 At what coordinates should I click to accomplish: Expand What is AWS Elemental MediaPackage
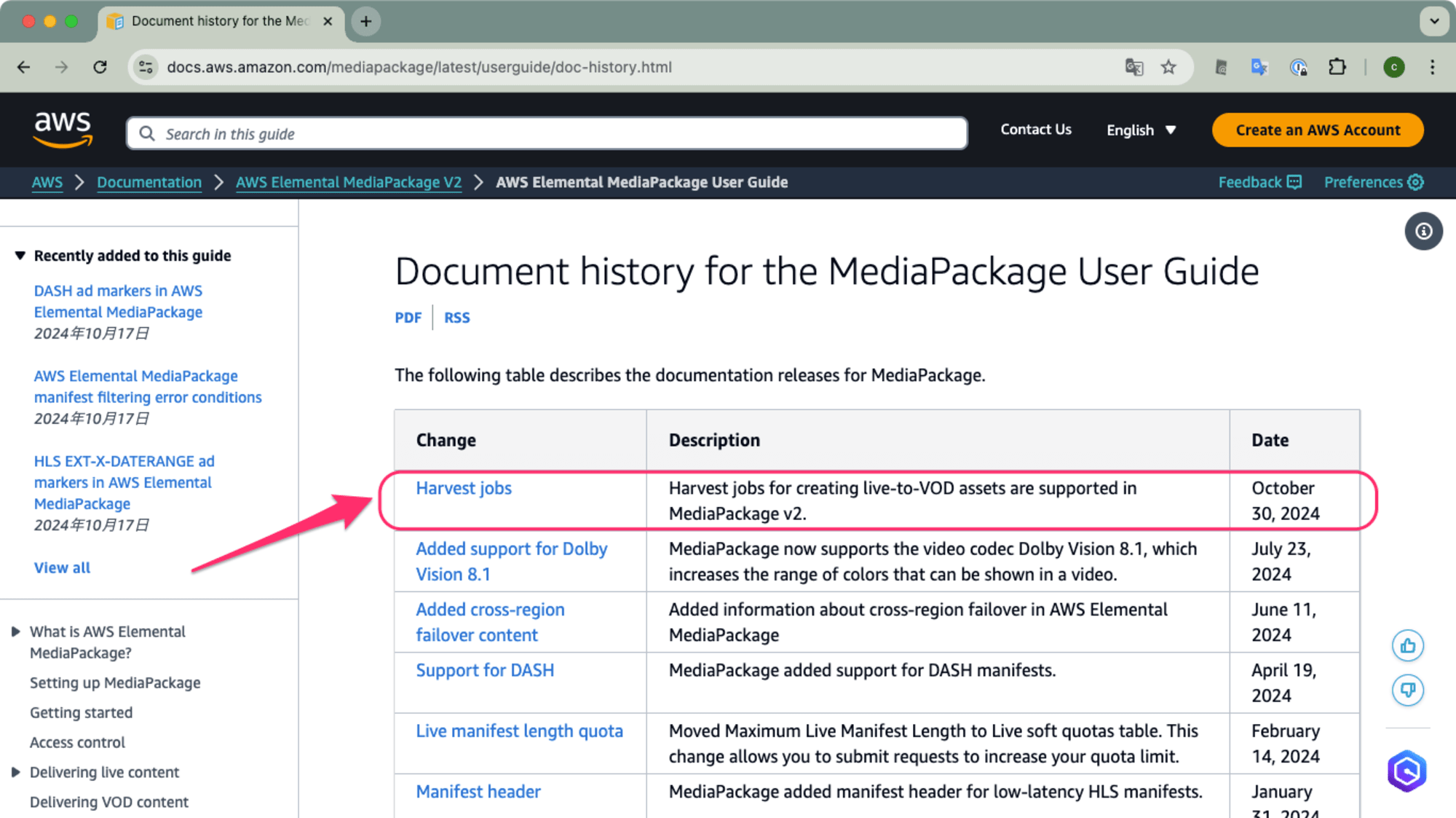15,632
